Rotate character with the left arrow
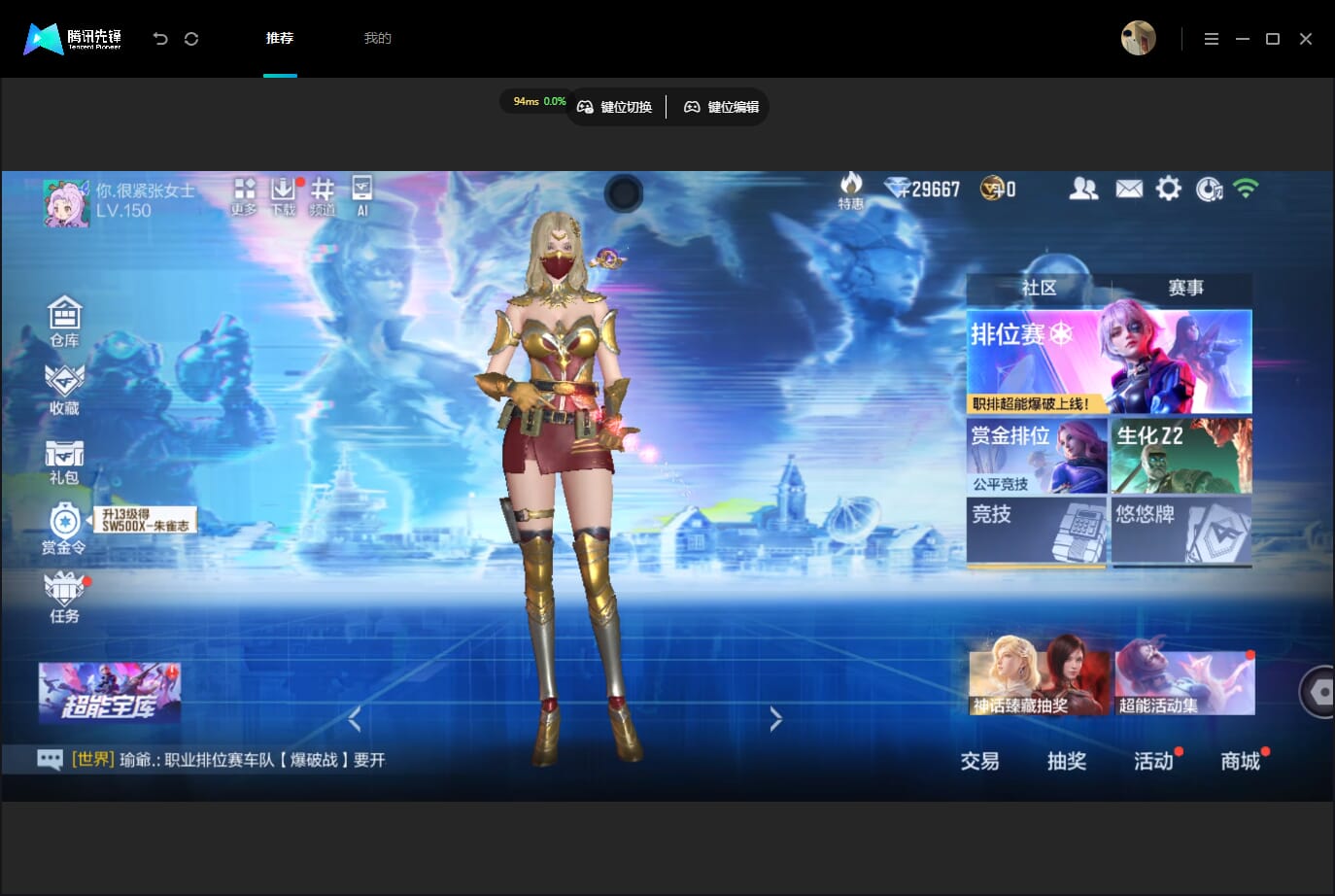 [x=355, y=719]
